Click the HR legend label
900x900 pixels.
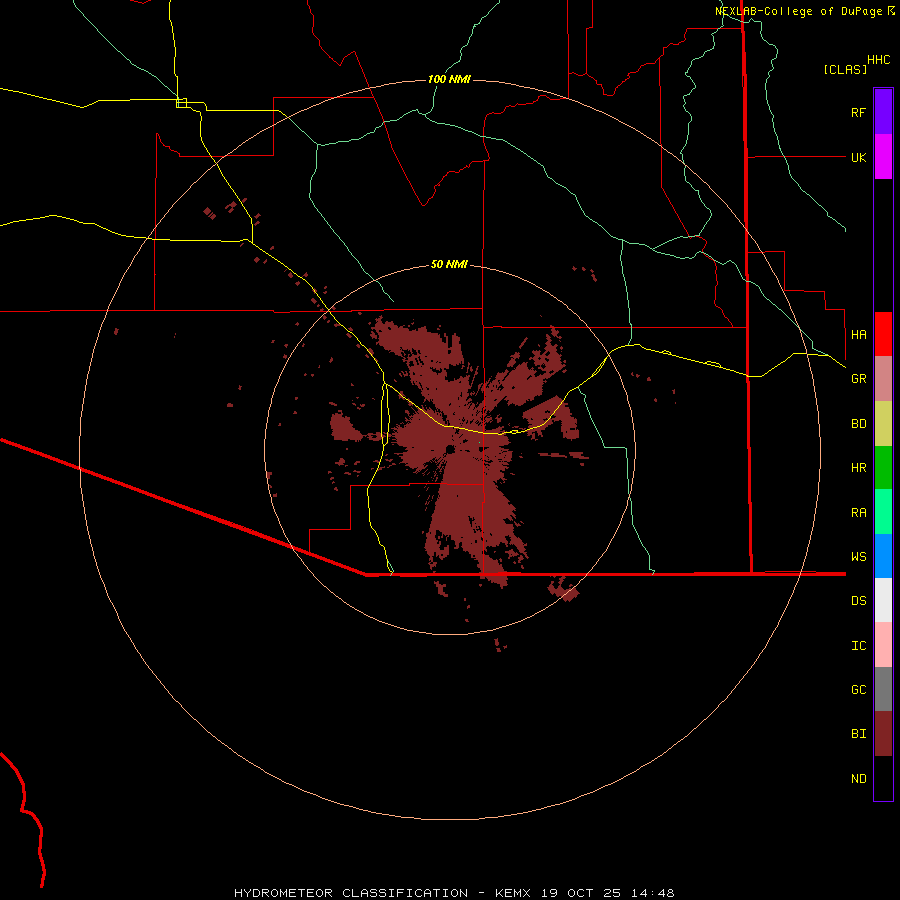(858, 468)
